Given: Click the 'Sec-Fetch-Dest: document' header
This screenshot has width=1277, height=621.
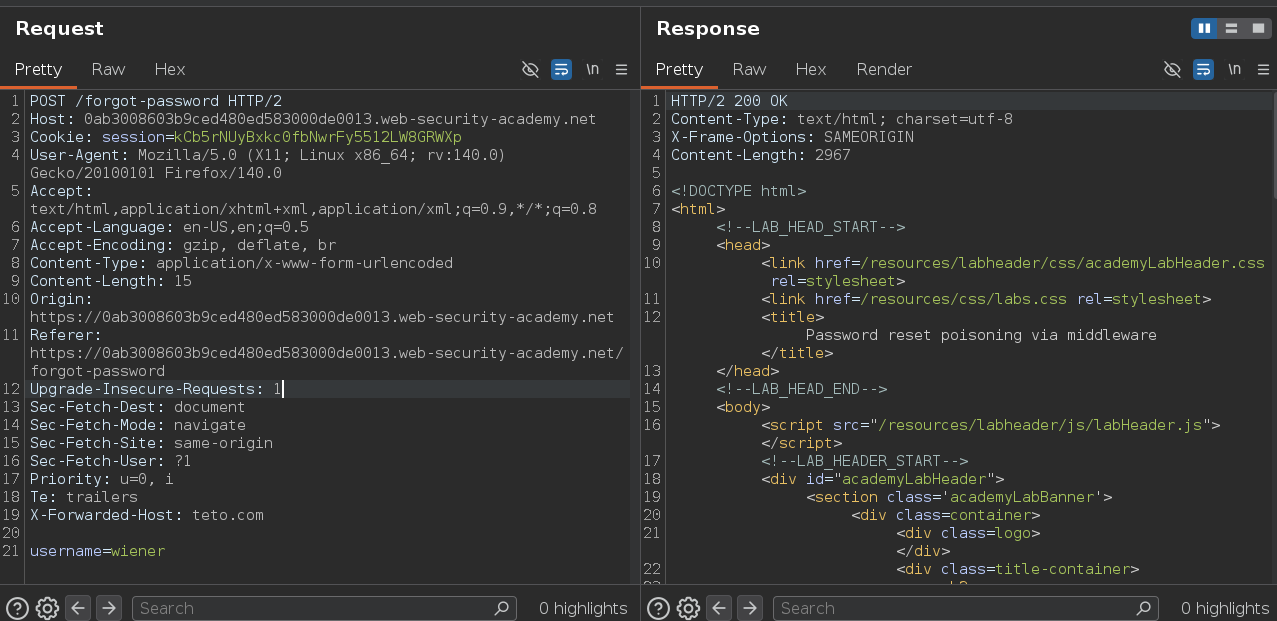Looking at the screenshot, I should (x=137, y=407).
